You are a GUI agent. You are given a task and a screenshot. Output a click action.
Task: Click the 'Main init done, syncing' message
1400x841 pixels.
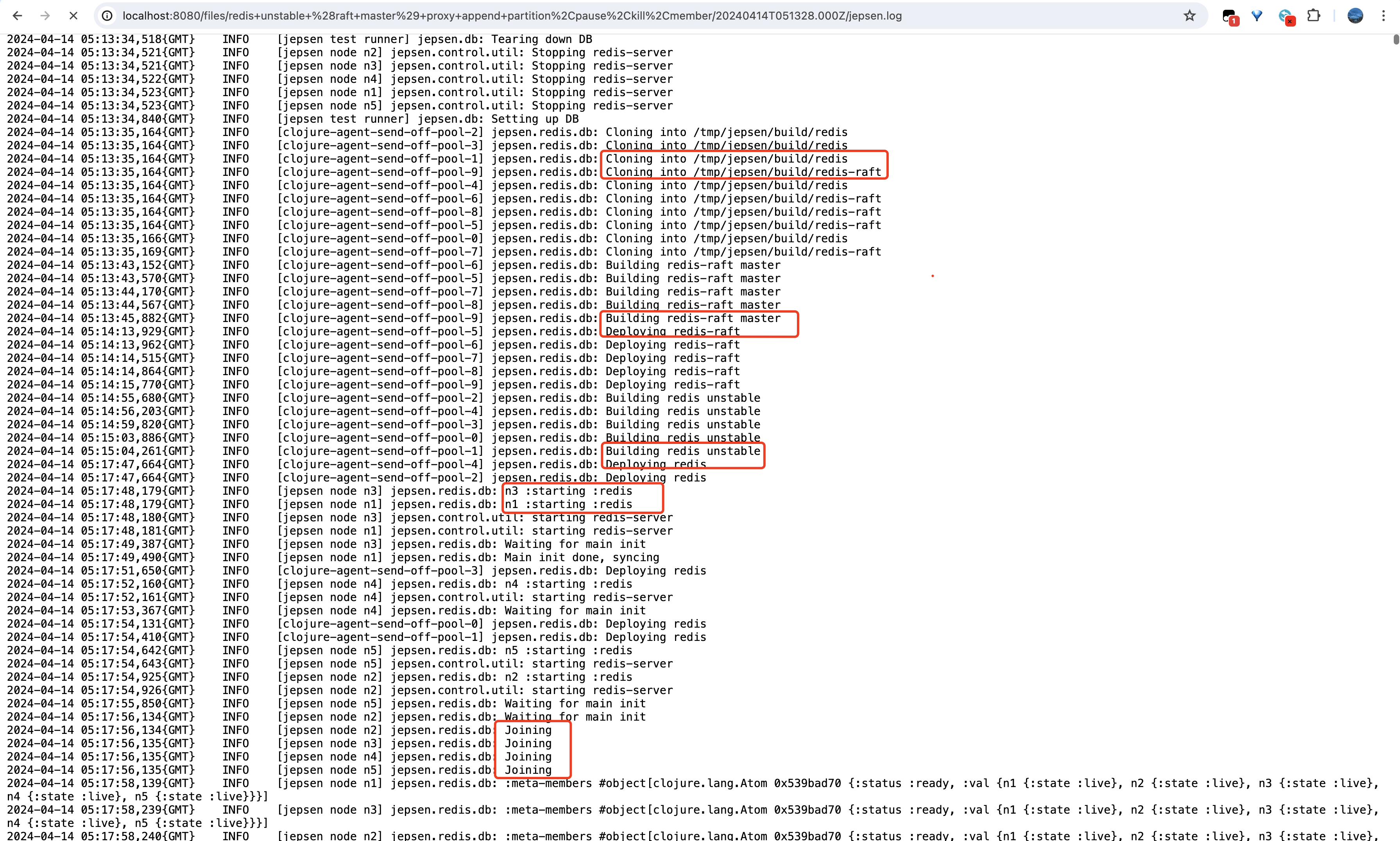point(582,558)
